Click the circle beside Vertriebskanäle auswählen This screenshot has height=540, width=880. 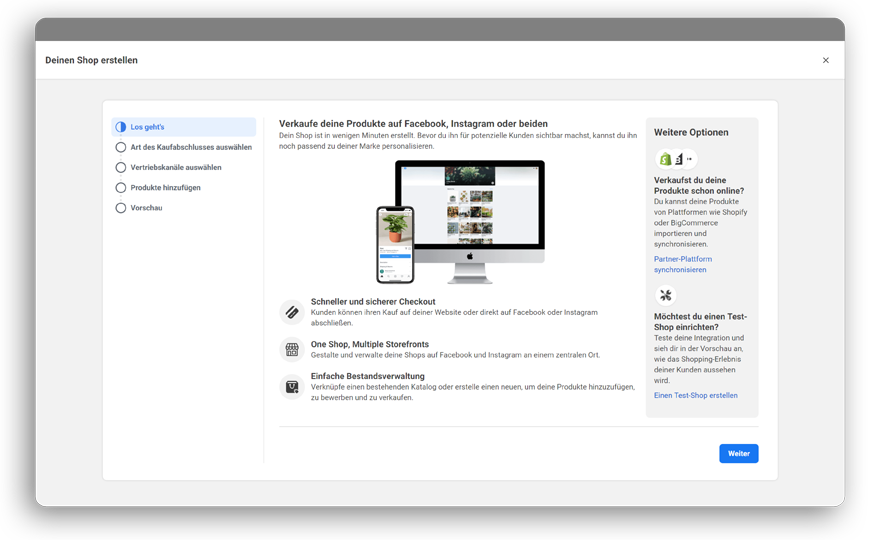click(x=121, y=167)
